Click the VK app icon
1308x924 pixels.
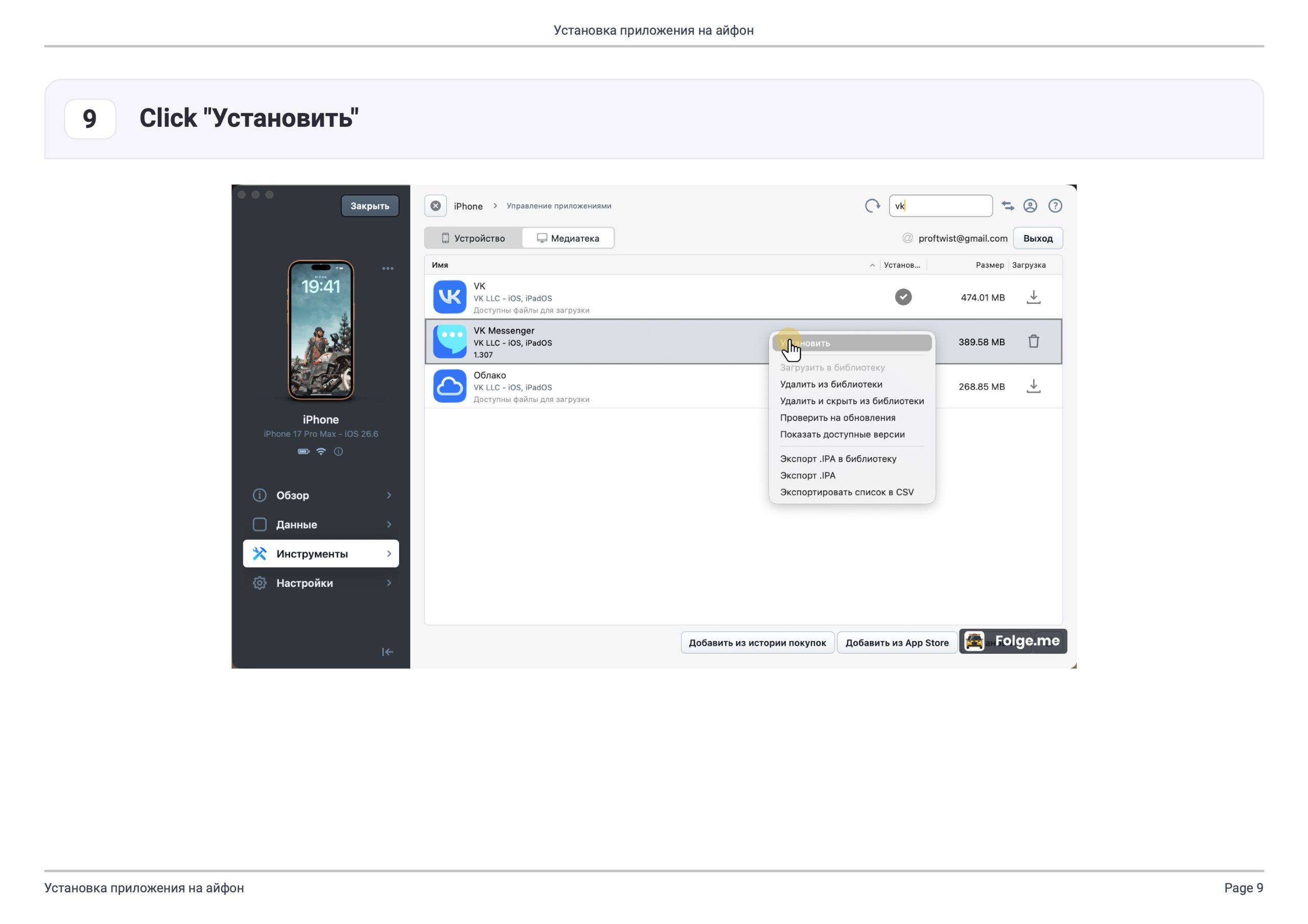click(450, 297)
